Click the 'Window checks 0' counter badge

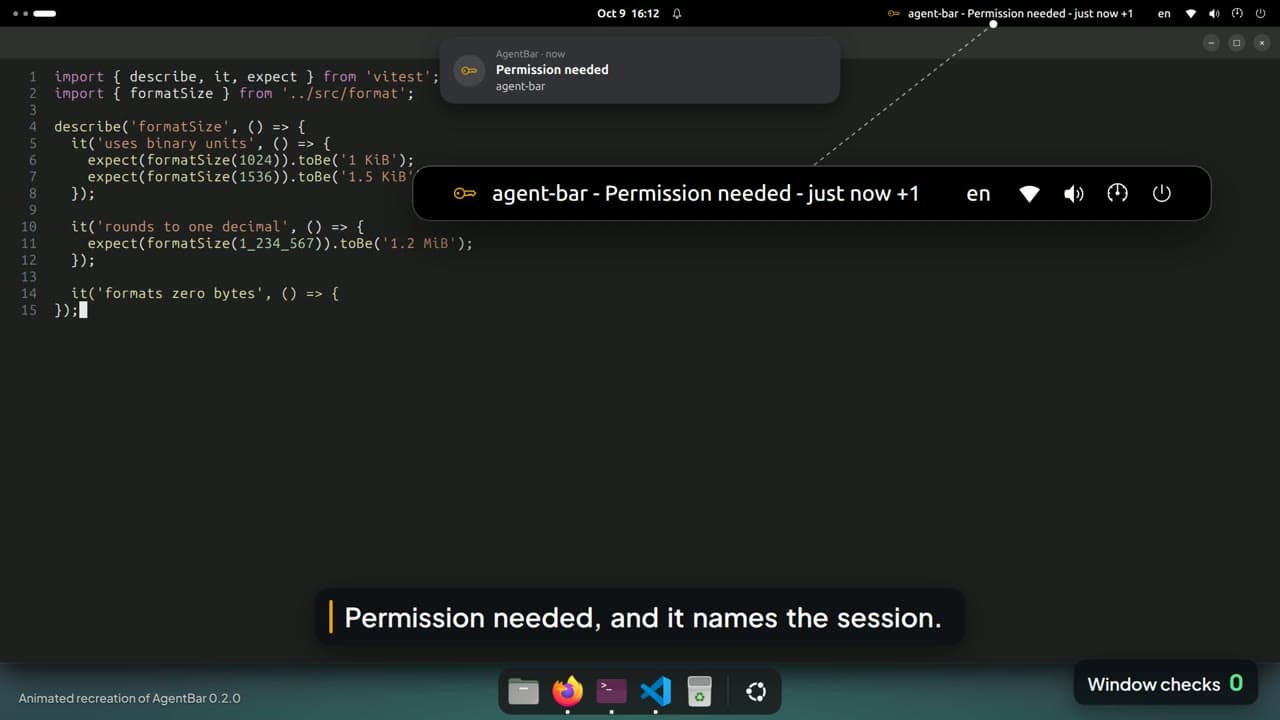[x=1166, y=684]
